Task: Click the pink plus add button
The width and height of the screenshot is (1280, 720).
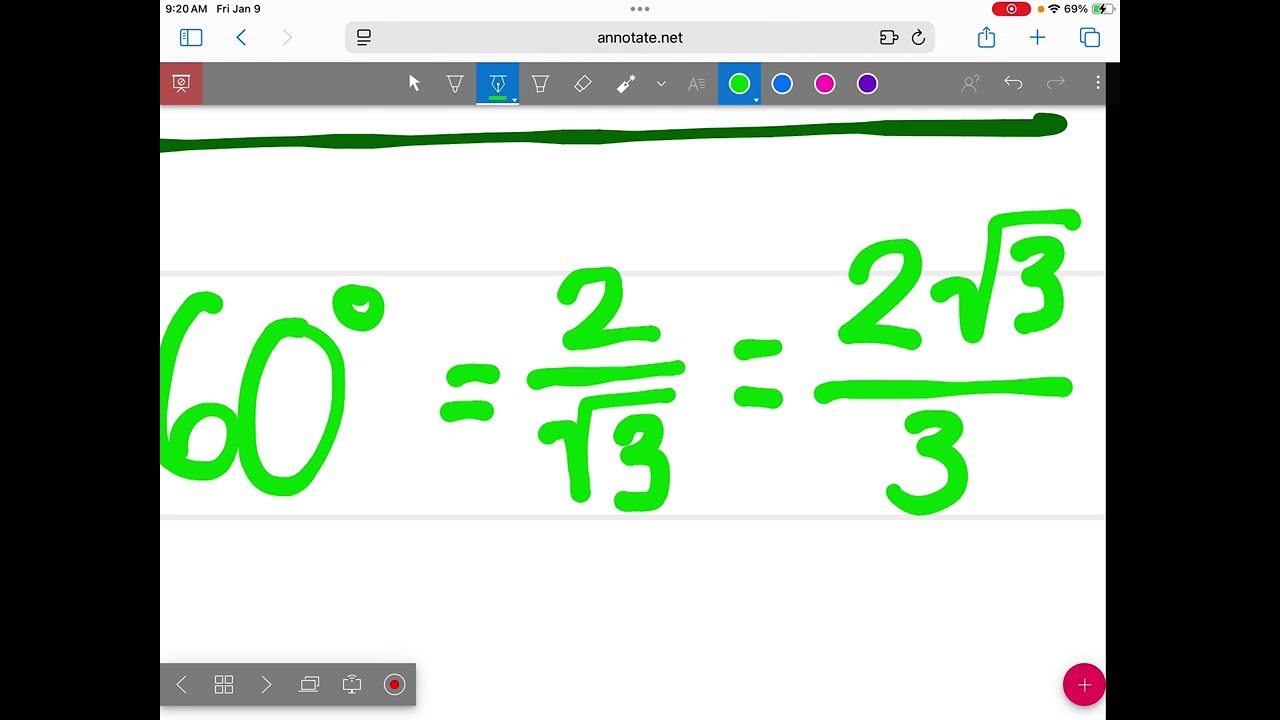Action: [x=1084, y=685]
